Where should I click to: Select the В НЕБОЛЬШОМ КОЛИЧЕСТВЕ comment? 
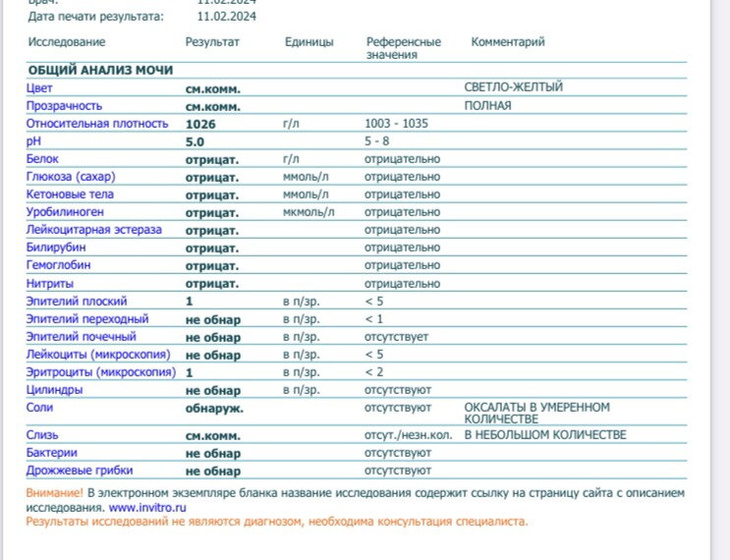(545, 435)
